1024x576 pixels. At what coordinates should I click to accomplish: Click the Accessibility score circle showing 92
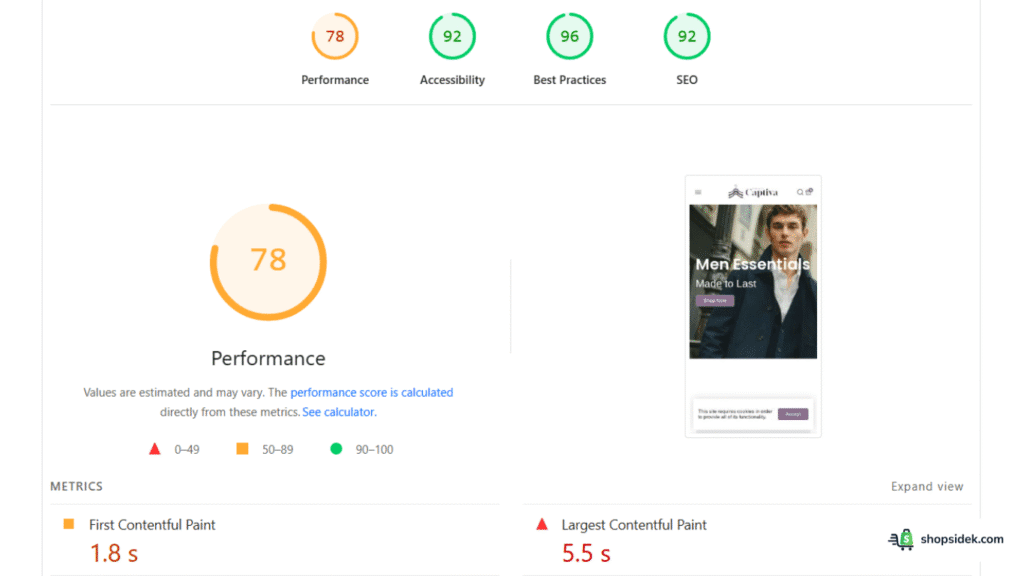tap(452, 36)
